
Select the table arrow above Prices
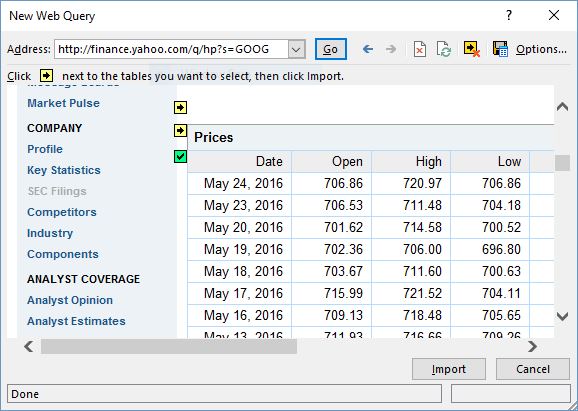[180, 108]
